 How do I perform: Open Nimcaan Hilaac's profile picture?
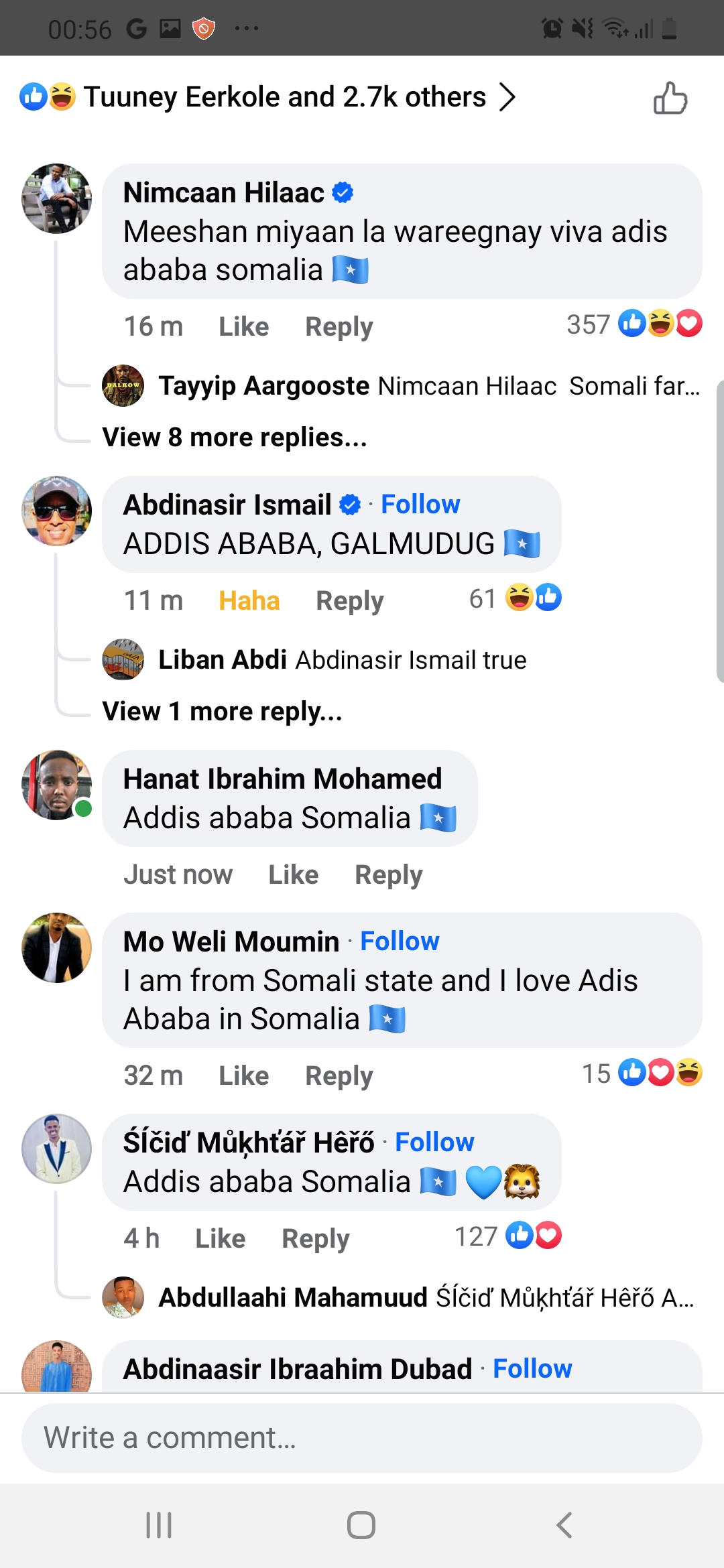pos(57,198)
